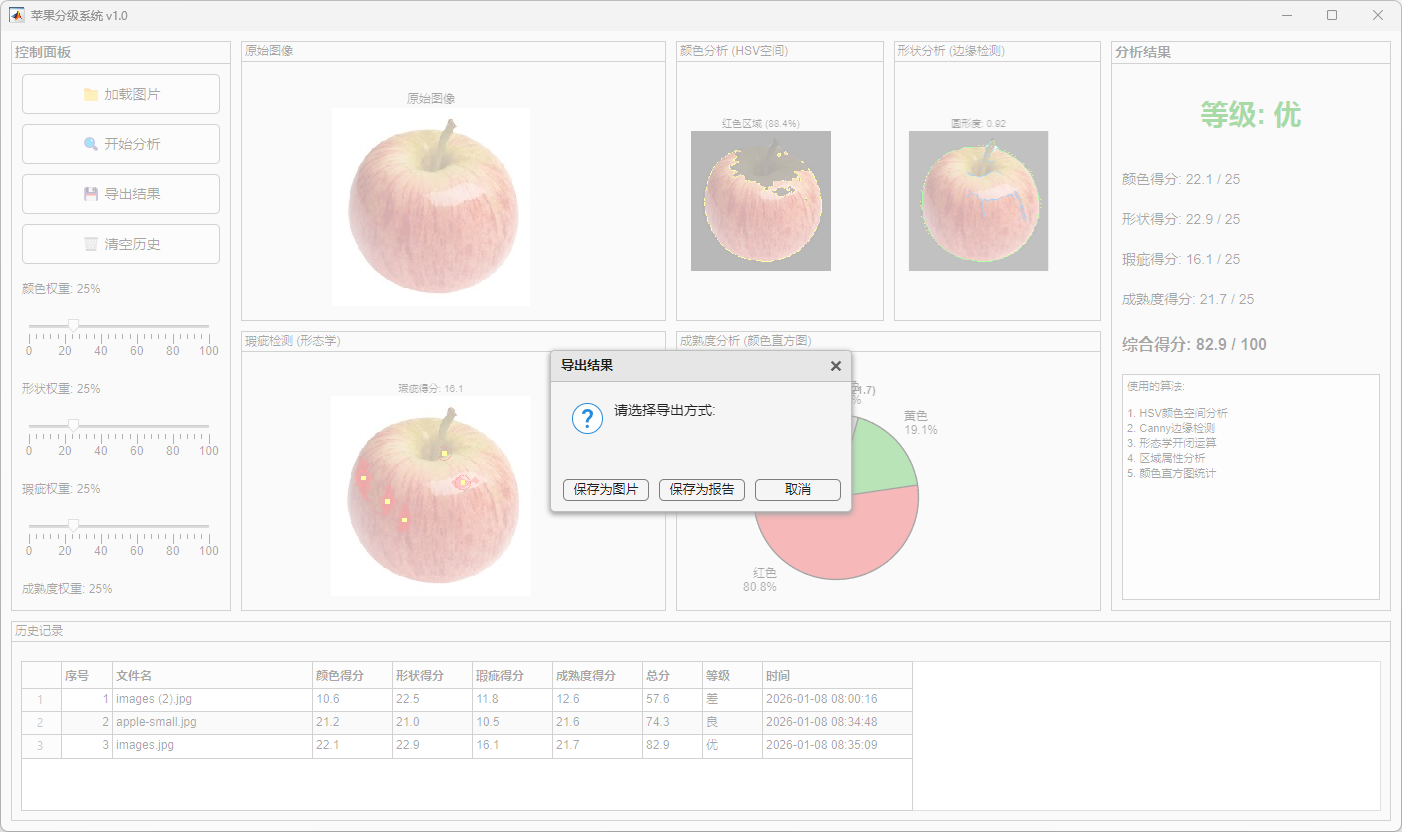This screenshot has height=832, width=1402.
Task: Click defect score cell 11.8
Action: tap(512, 699)
